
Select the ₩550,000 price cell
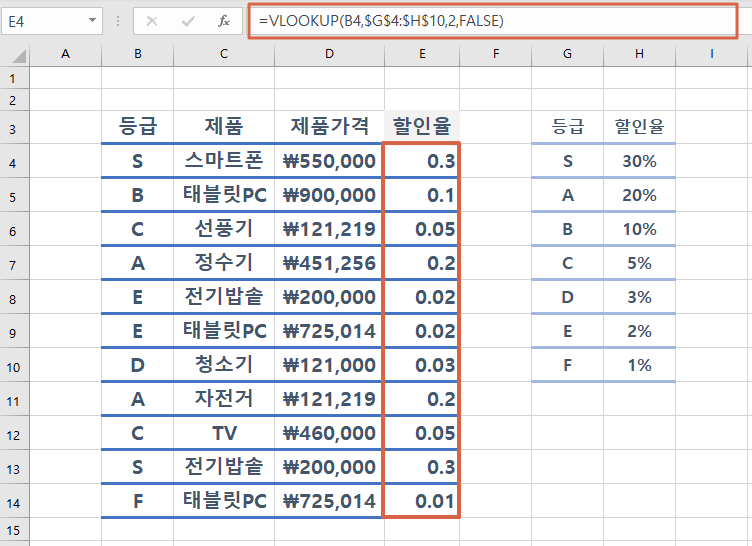click(x=329, y=161)
